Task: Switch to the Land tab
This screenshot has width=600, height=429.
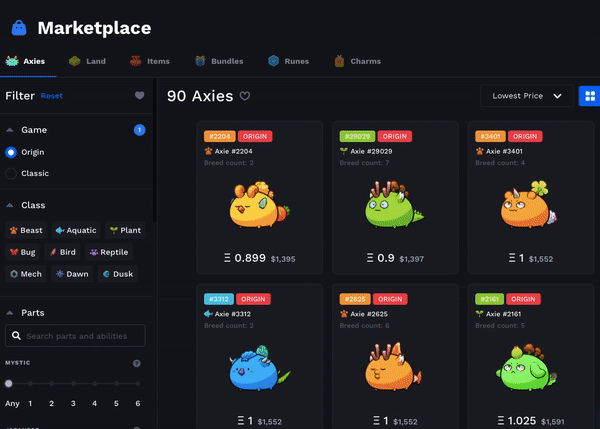Action: tap(87, 61)
